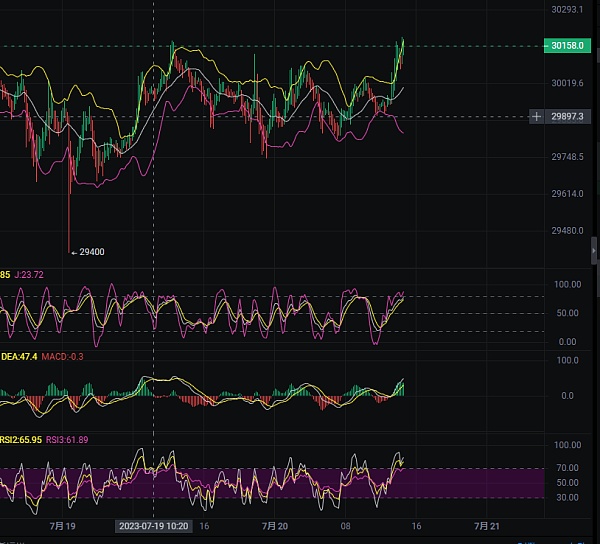Viewport: 600px width, 544px height.
Task: Click the 29748.5 price axis label
Action: 567,157
